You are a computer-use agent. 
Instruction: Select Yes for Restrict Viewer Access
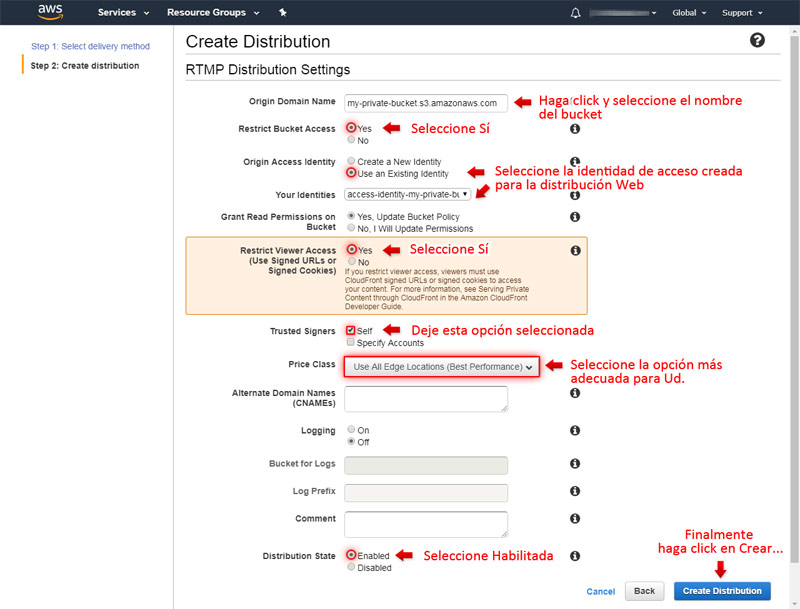pyautogui.click(x=352, y=249)
